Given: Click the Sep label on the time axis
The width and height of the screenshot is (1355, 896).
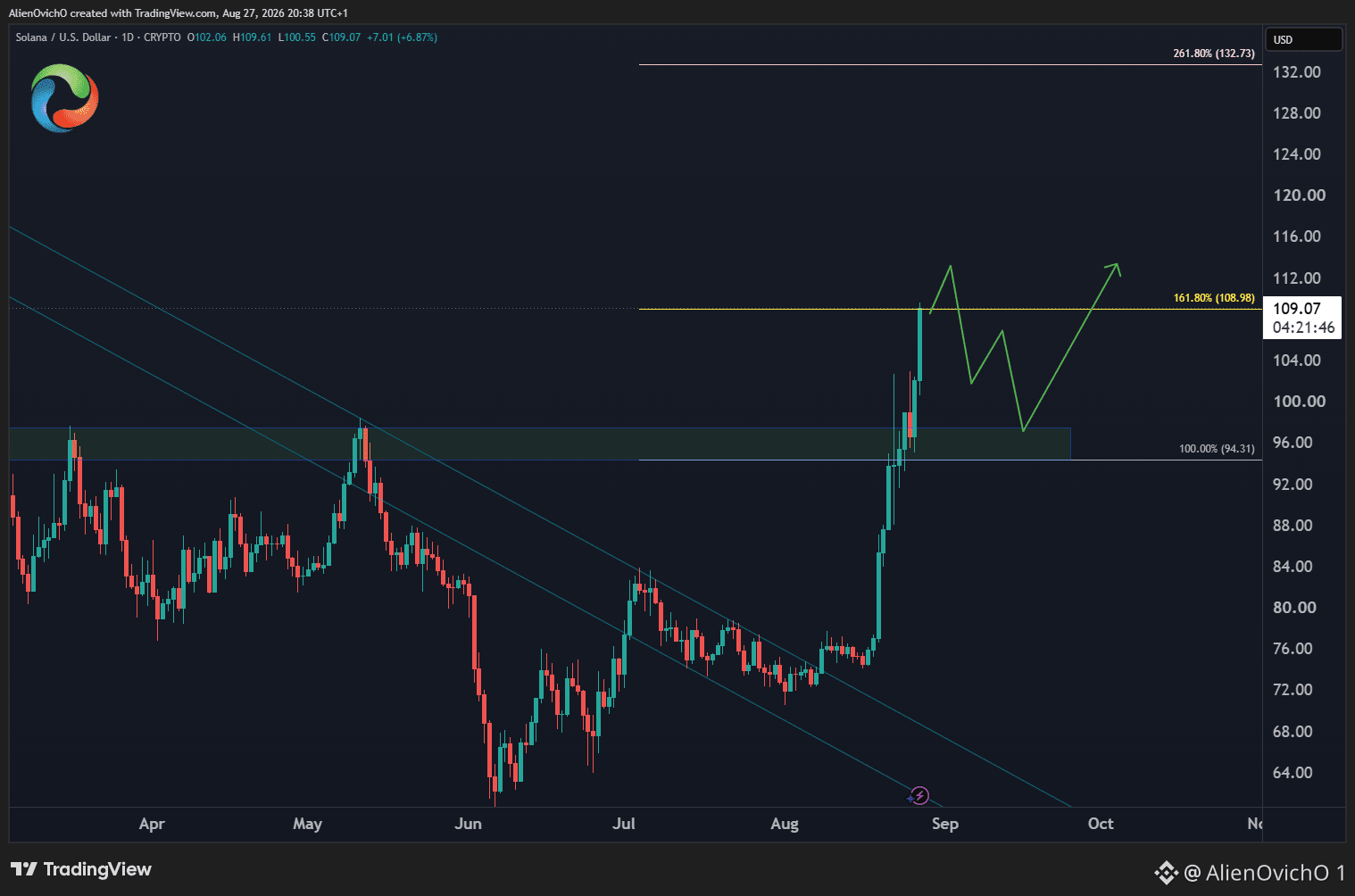Looking at the screenshot, I should [945, 824].
